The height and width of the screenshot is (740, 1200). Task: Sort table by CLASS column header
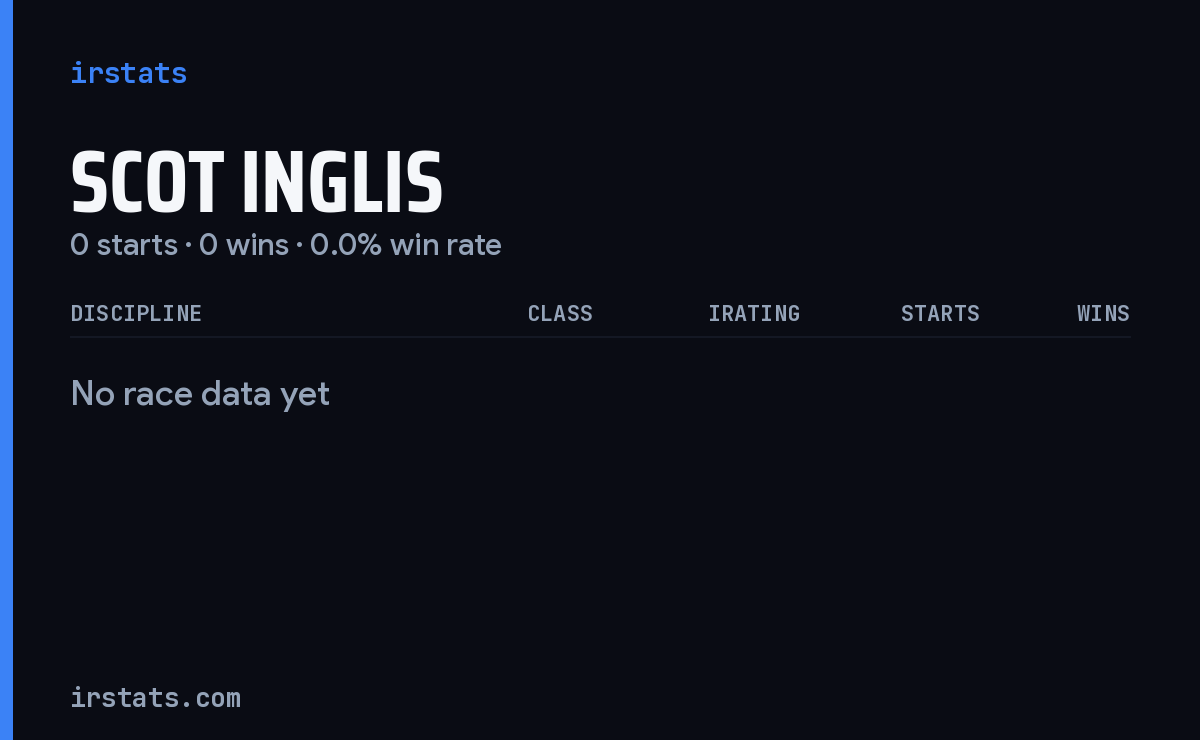560,313
